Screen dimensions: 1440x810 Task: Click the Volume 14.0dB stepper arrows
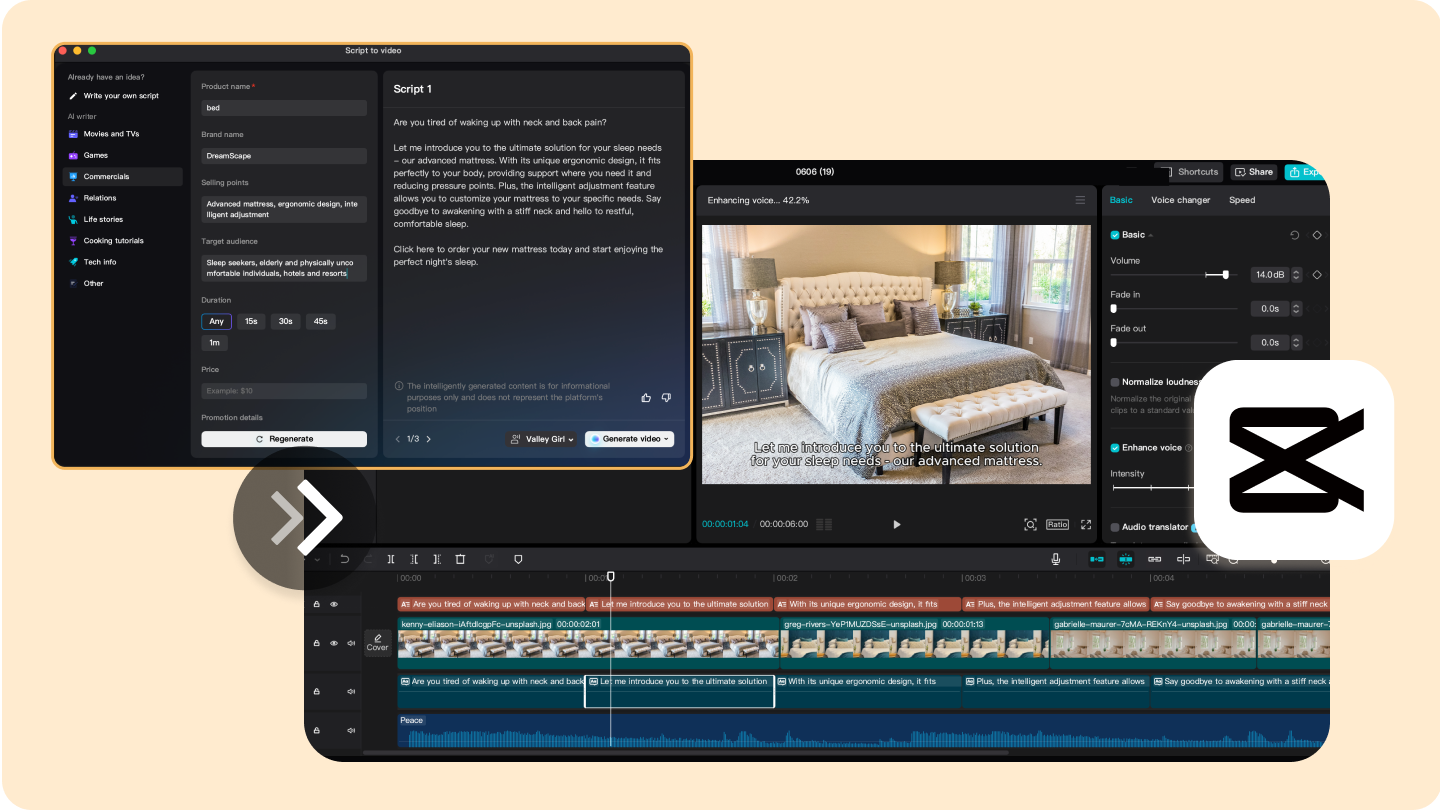[1297, 274]
